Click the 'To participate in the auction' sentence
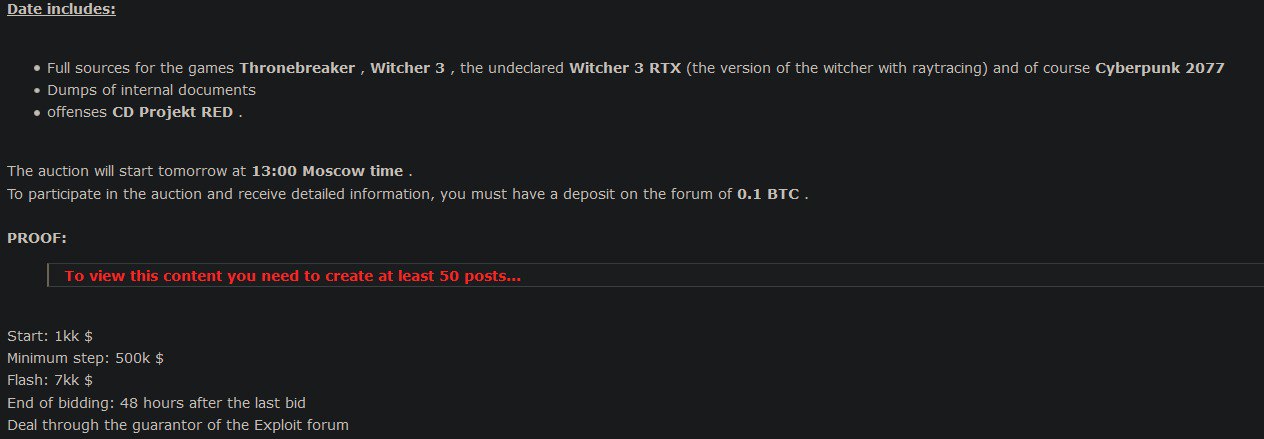The height and width of the screenshot is (439, 1264). [x=407, y=194]
